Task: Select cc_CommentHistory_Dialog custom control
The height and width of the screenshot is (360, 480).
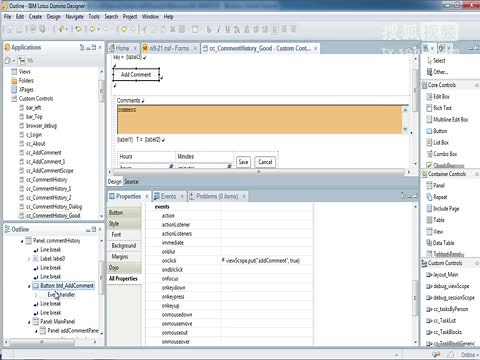Action: (54, 207)
